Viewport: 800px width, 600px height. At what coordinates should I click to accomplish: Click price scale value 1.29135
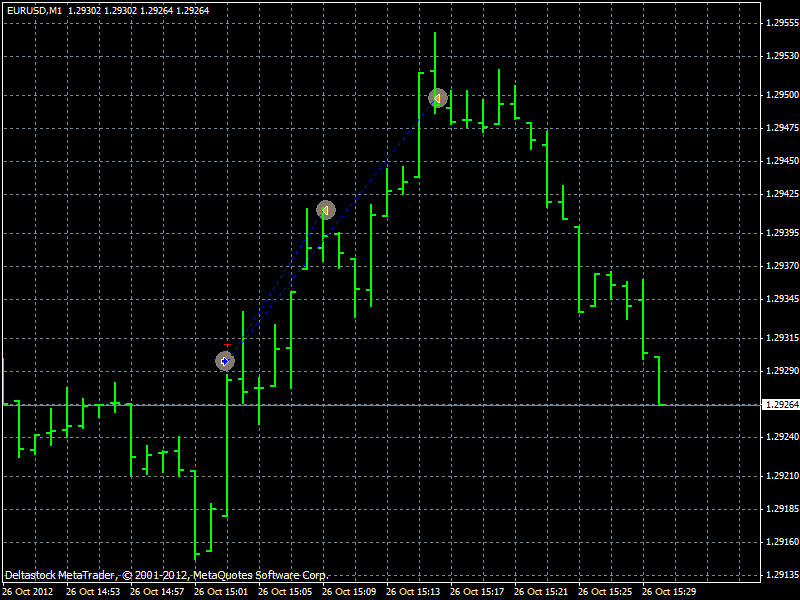pyautogui.click(x=783, y=575)
